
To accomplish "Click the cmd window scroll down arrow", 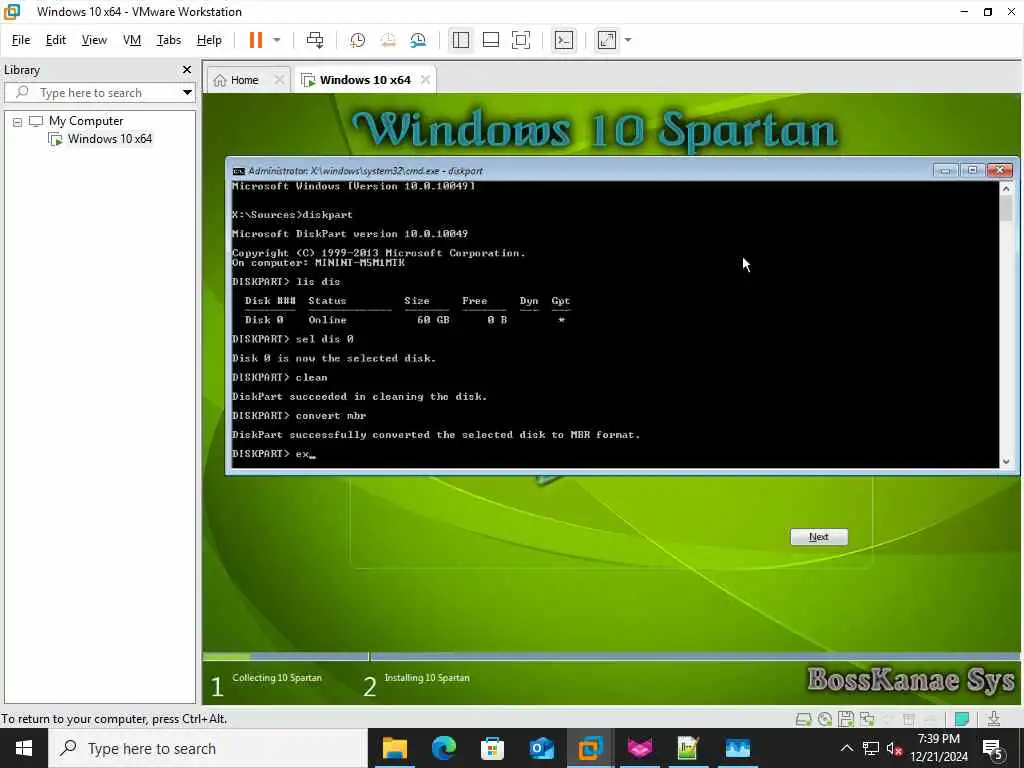I will (x=1006, y=461).
